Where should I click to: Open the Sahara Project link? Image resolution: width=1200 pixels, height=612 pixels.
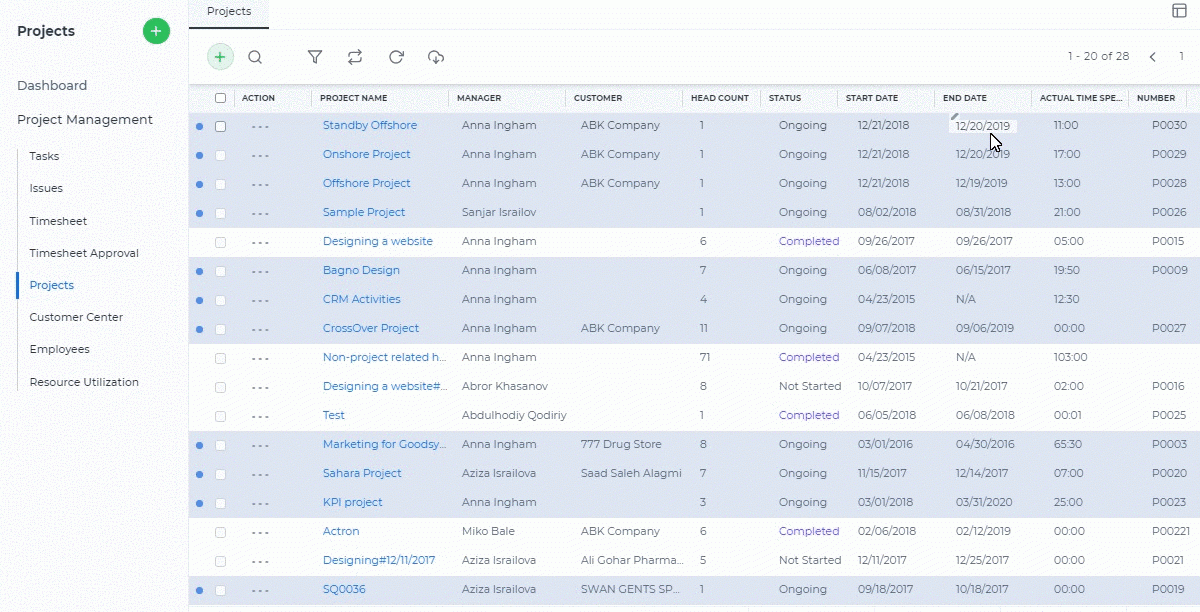click(362, 473)
